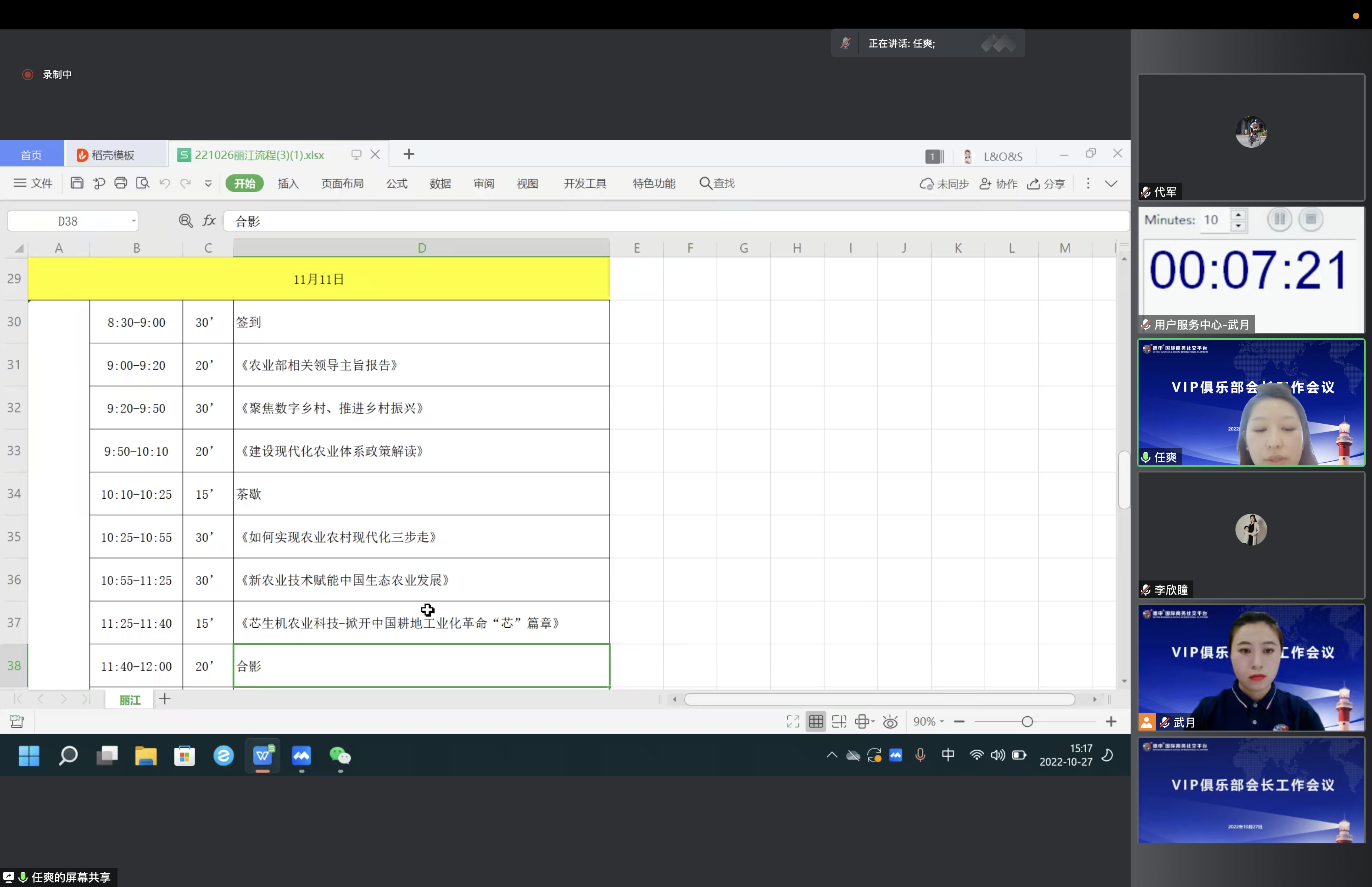The height and width of the screenshot is (887, 1372).
Task: Select cell 《聚焦数字乡村、推进乡村振兴》
Action: (x=422, y=408)
